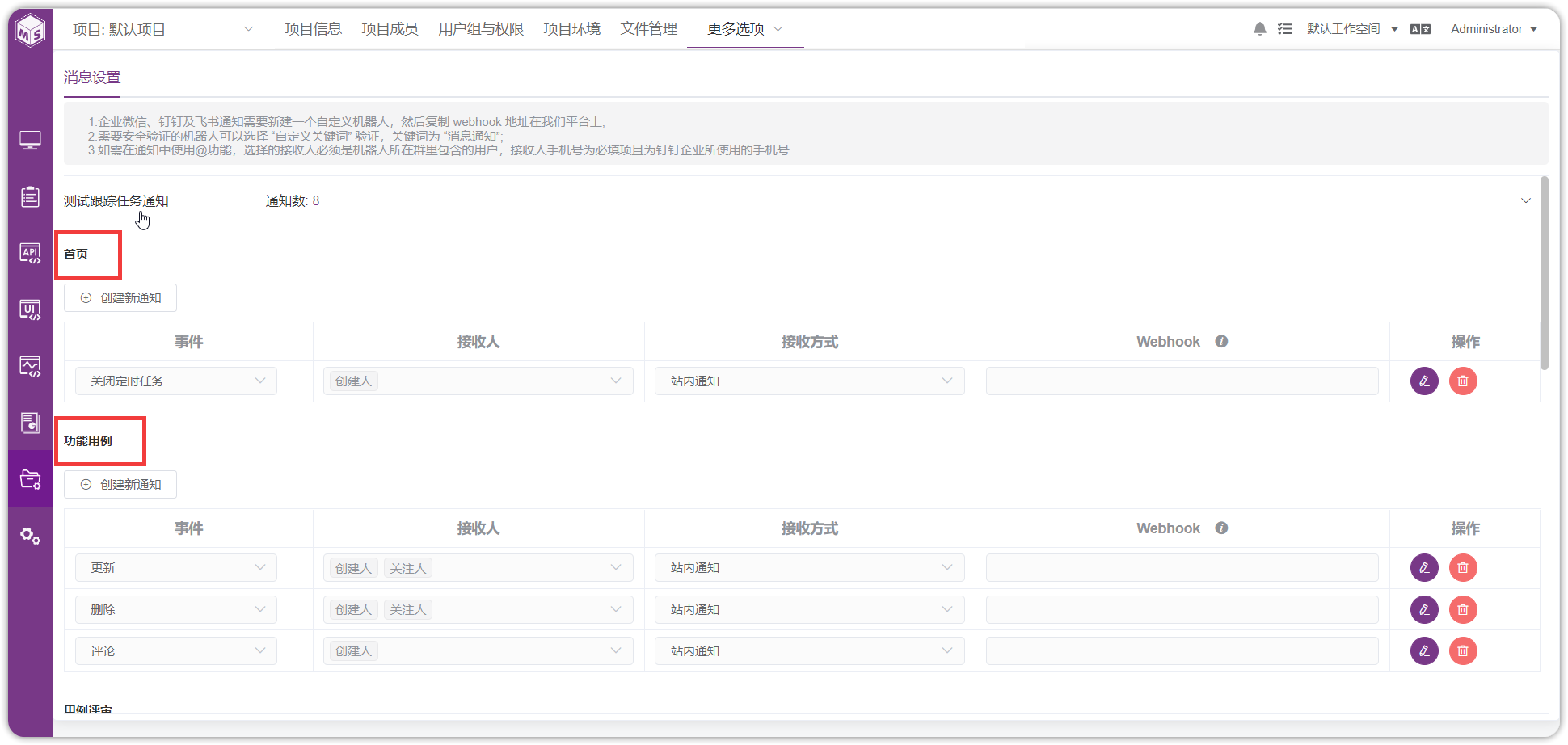Open the workstation monitor sidebar icon
The image size is (1568, 745).
30,141
